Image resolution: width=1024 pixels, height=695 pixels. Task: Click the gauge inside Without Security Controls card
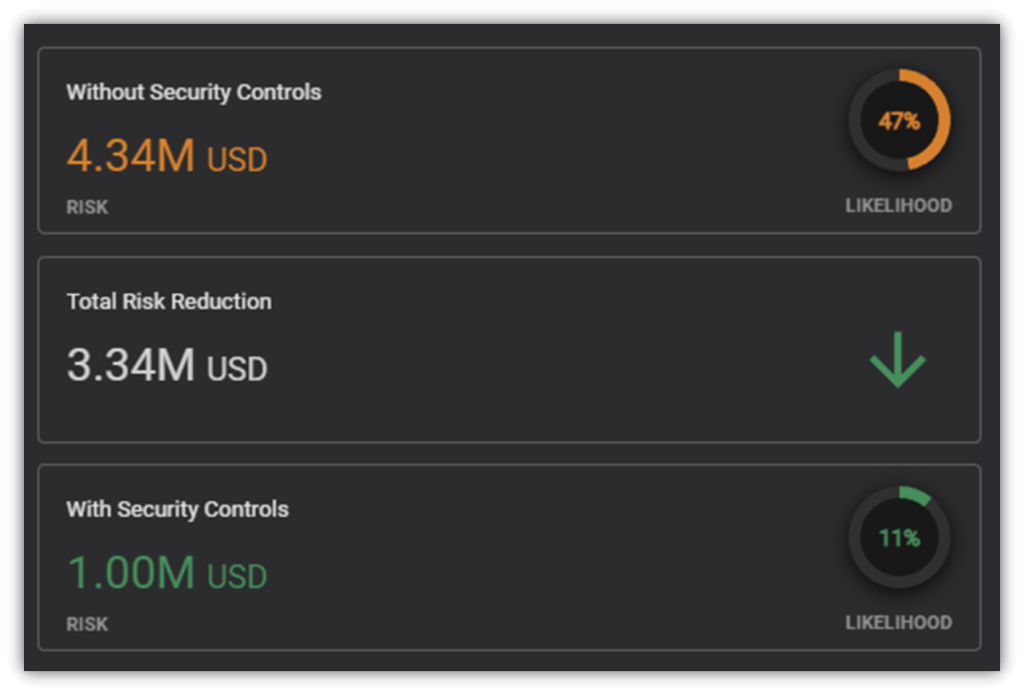coord(898,118)
